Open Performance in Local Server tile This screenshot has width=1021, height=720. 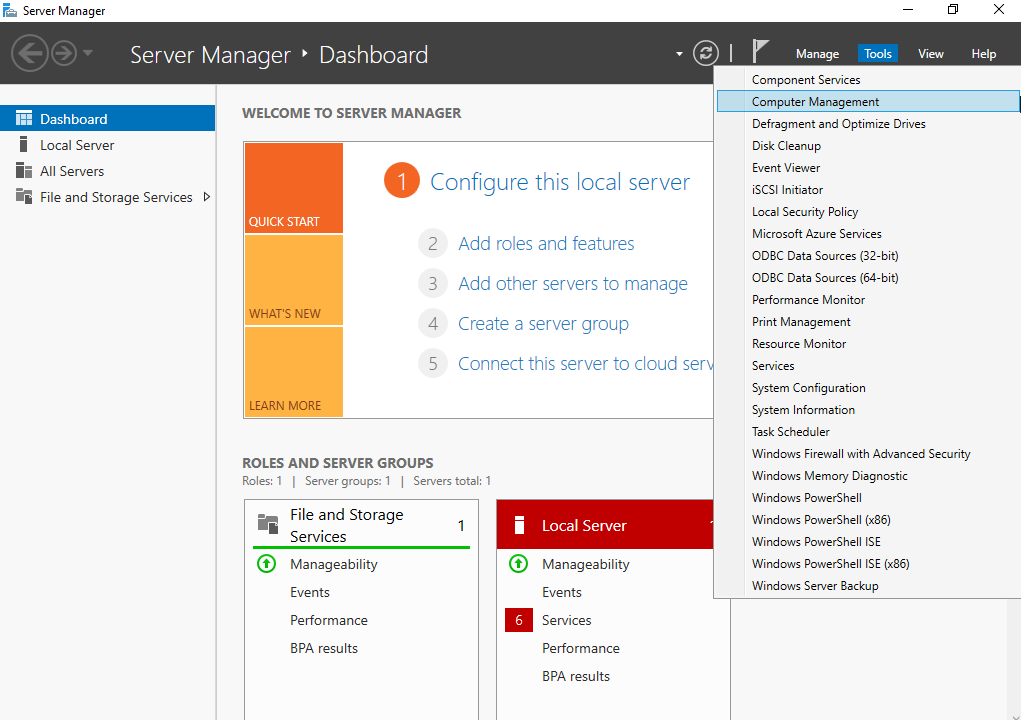click(581, 648)
